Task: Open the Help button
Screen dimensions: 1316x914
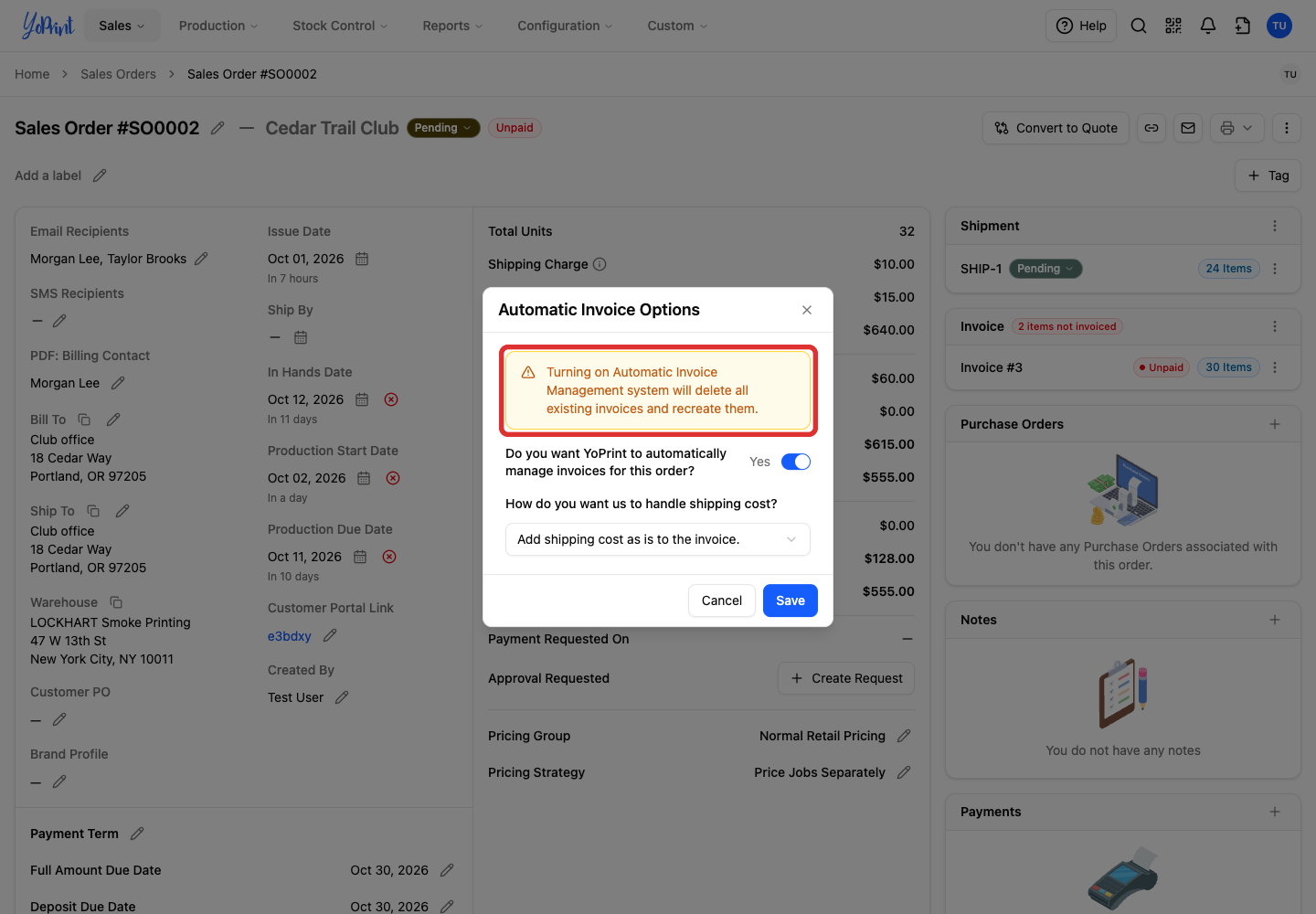Action: tap(1081, 26)
